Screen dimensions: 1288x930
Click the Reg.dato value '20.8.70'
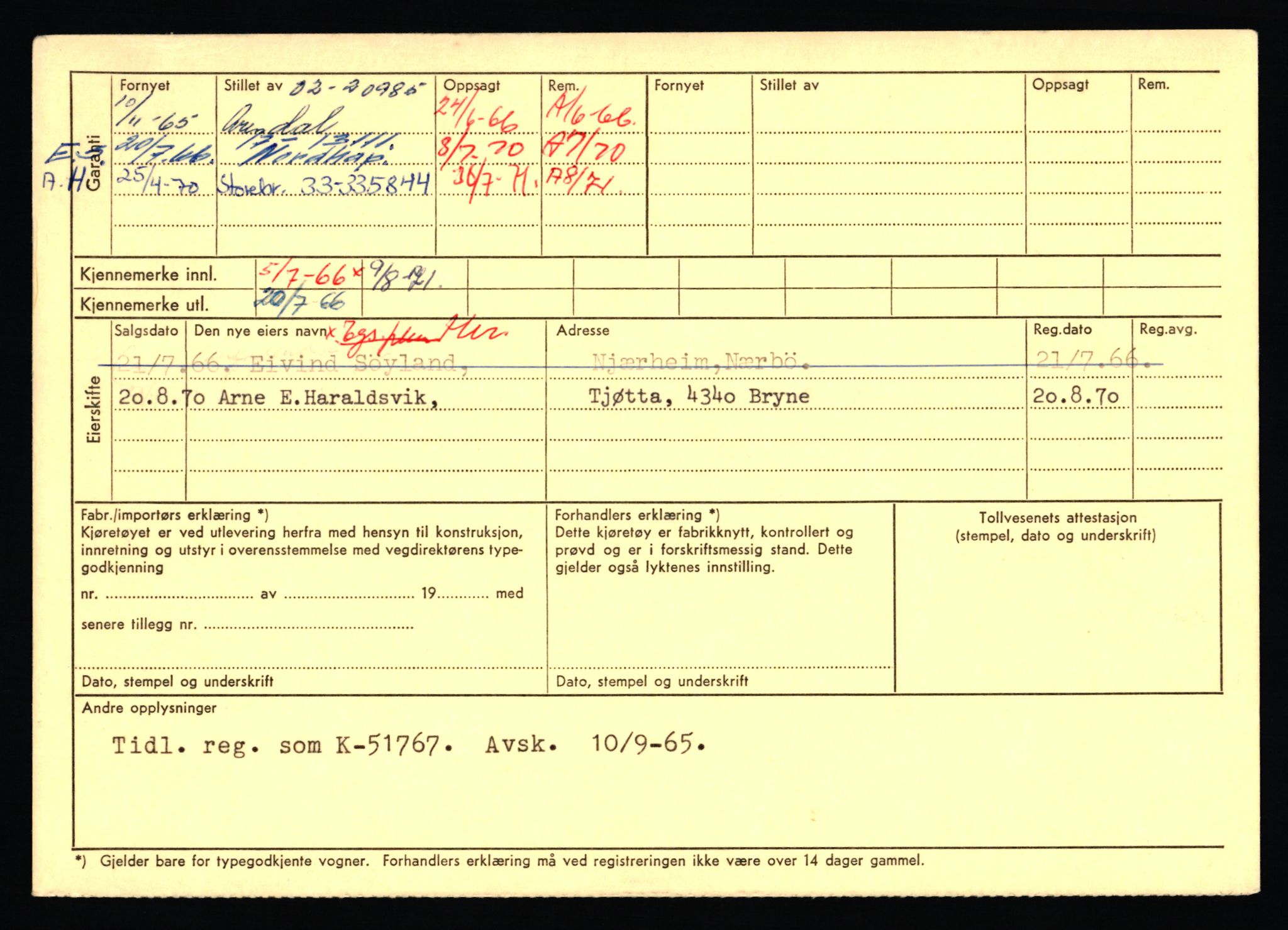coord(1076,396)
